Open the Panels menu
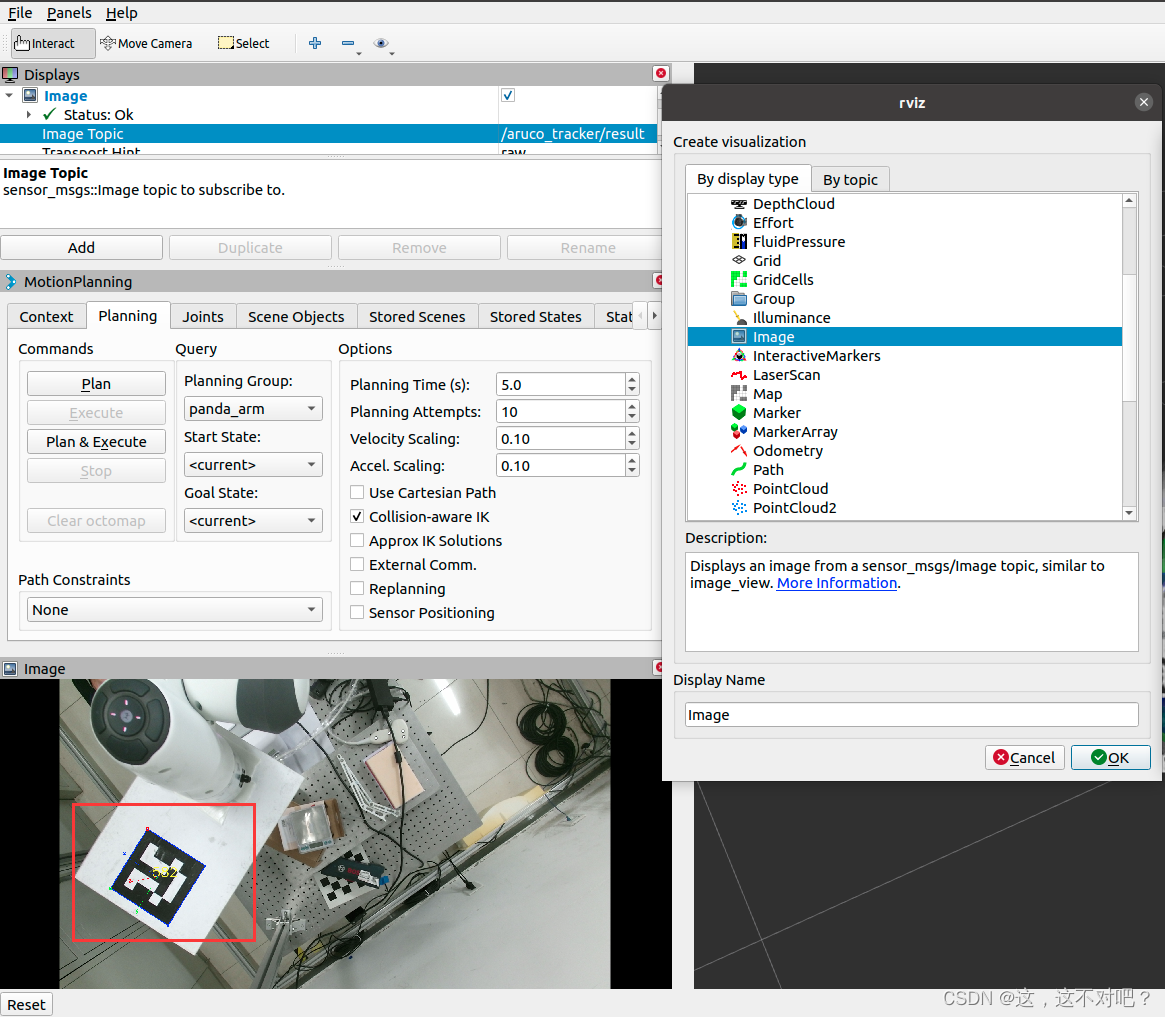Image resolution: width=1165 pixels, height=1017 pixels. (x=69, y=12)
